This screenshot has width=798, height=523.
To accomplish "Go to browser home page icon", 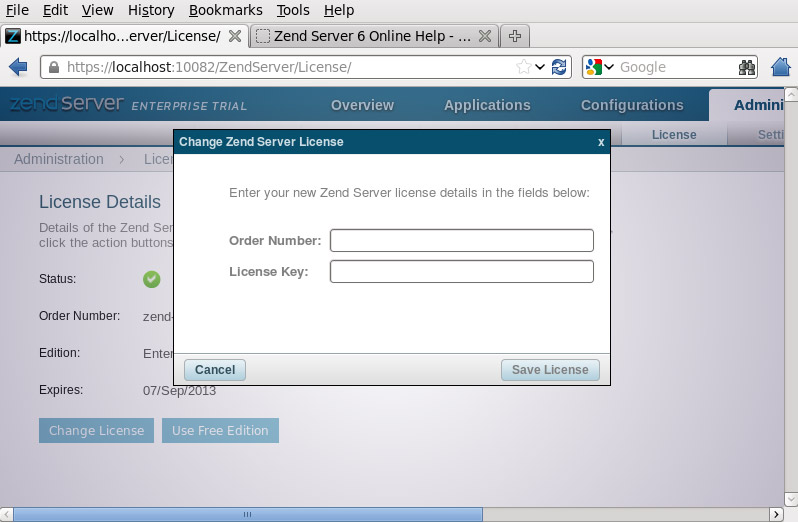I will (x=781, y=67).
